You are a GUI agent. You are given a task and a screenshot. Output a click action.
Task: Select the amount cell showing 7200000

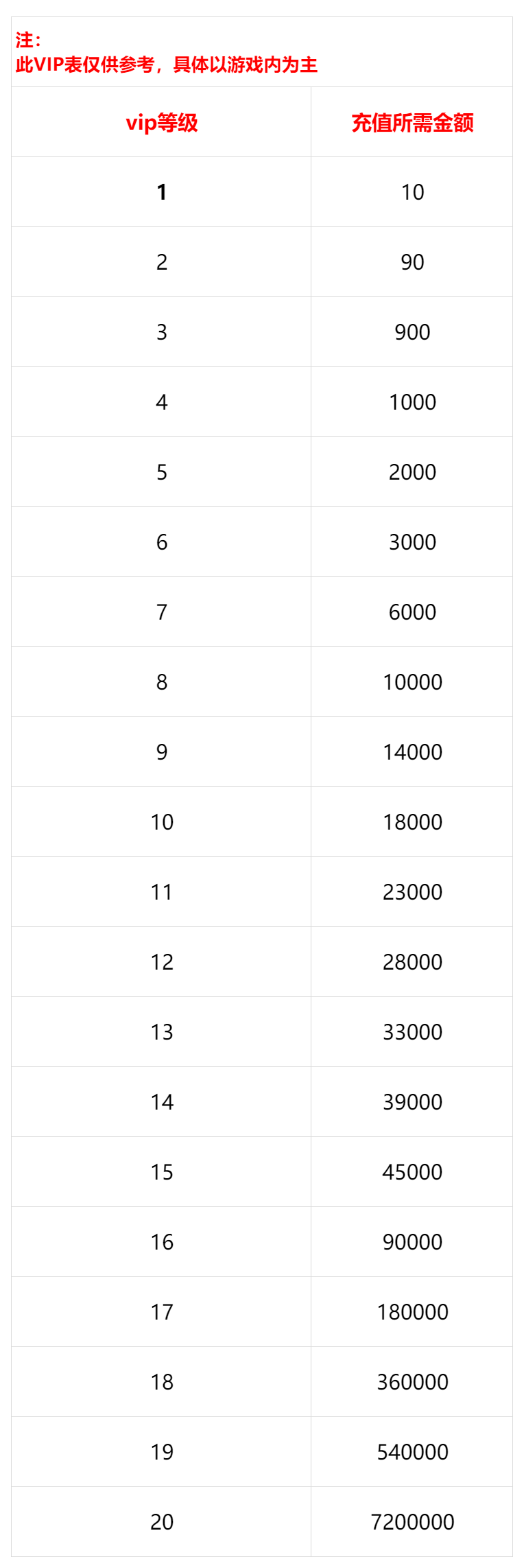[412, 1522]
